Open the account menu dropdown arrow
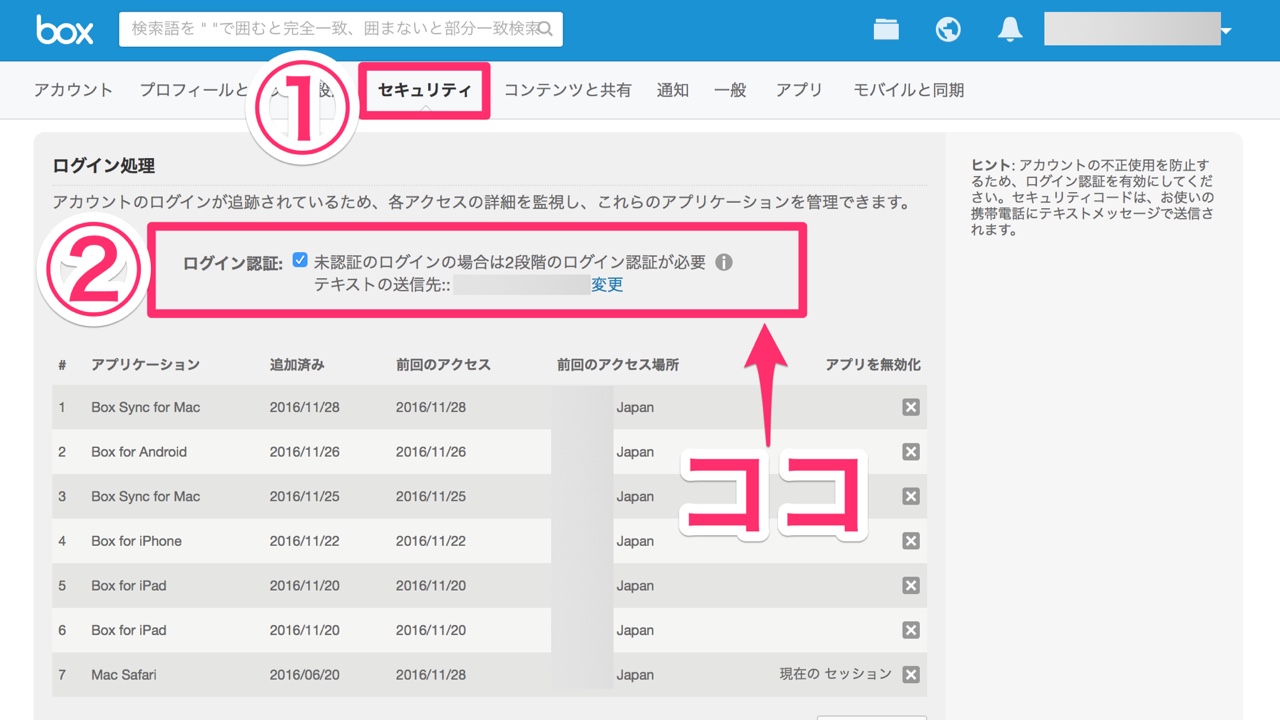 click(x=1225, y=29)
